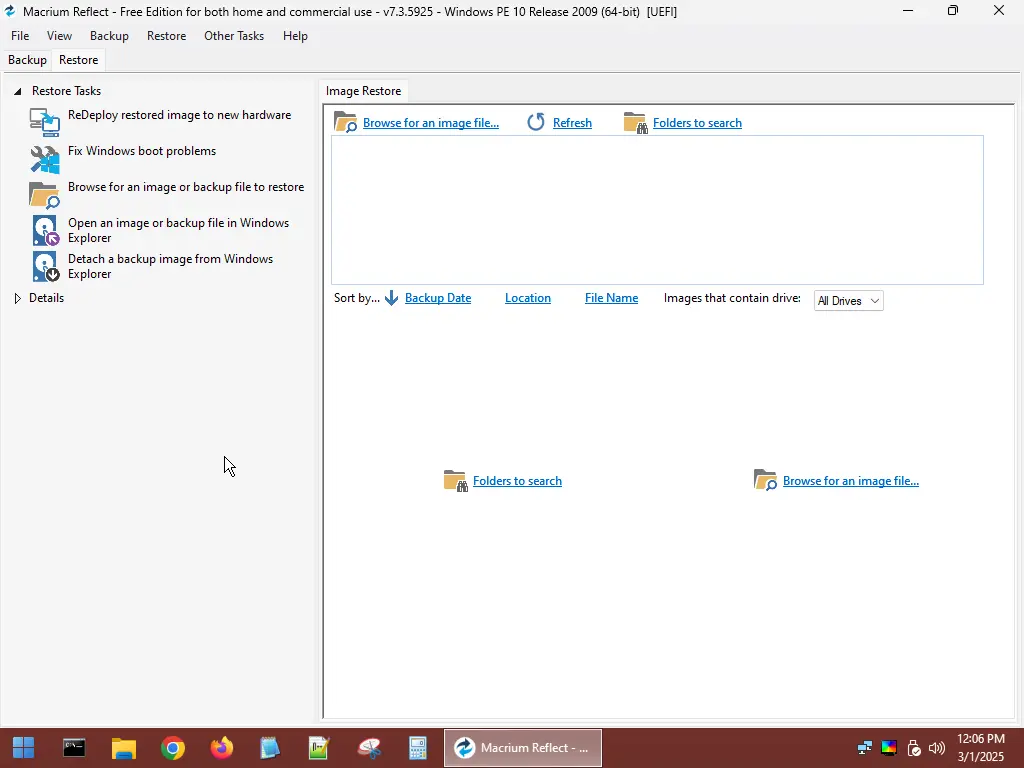Click the Refresh circular arrow icon
1024x768 pixels.
click(x=536, y=122)
